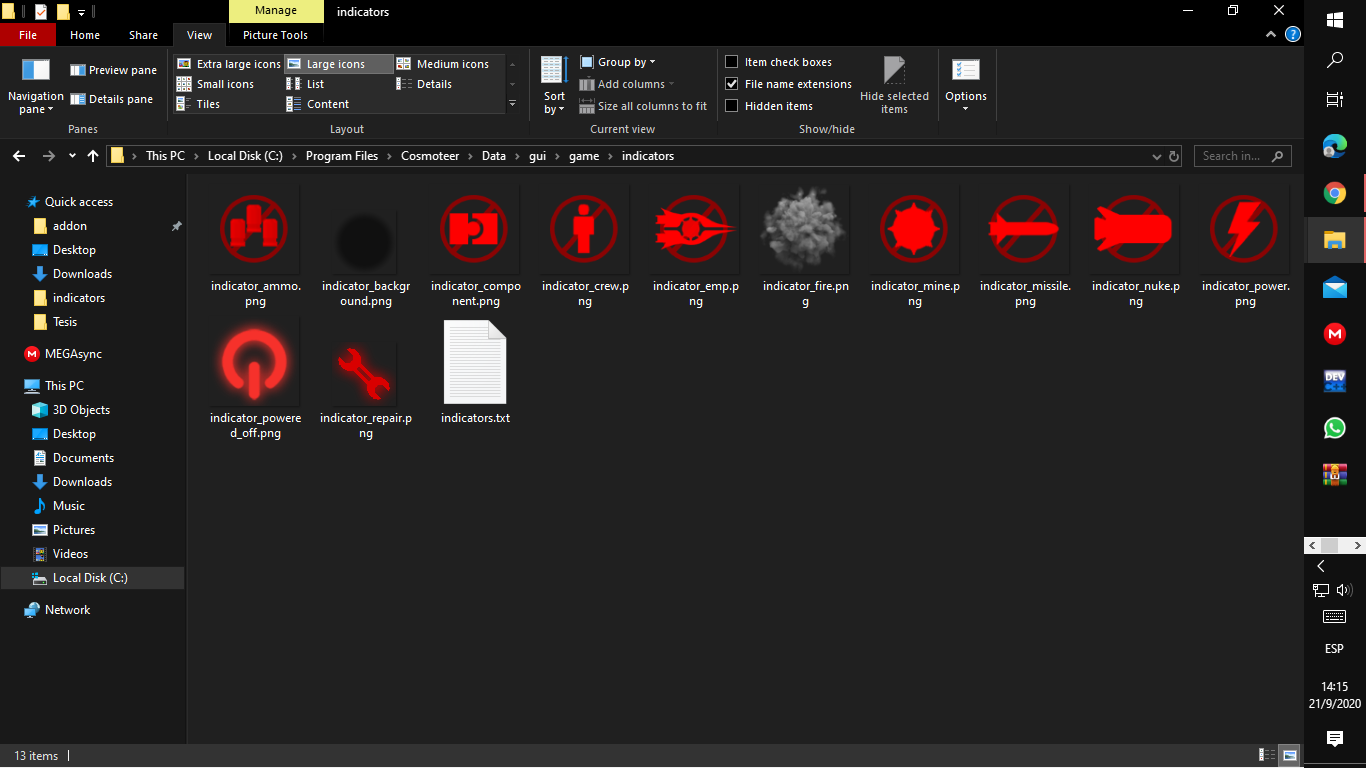Open WhatsApp from the taskbar
The width and height of the screenshot is (1366, 768).
(x=1334, y=428)
